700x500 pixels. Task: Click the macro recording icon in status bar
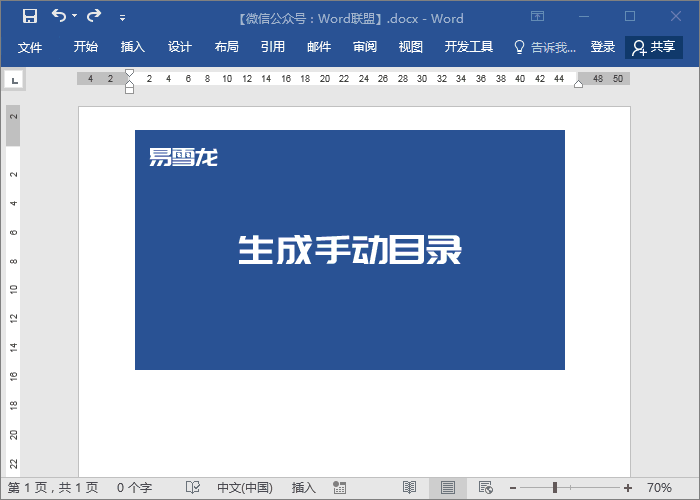(x=339, y=488)
